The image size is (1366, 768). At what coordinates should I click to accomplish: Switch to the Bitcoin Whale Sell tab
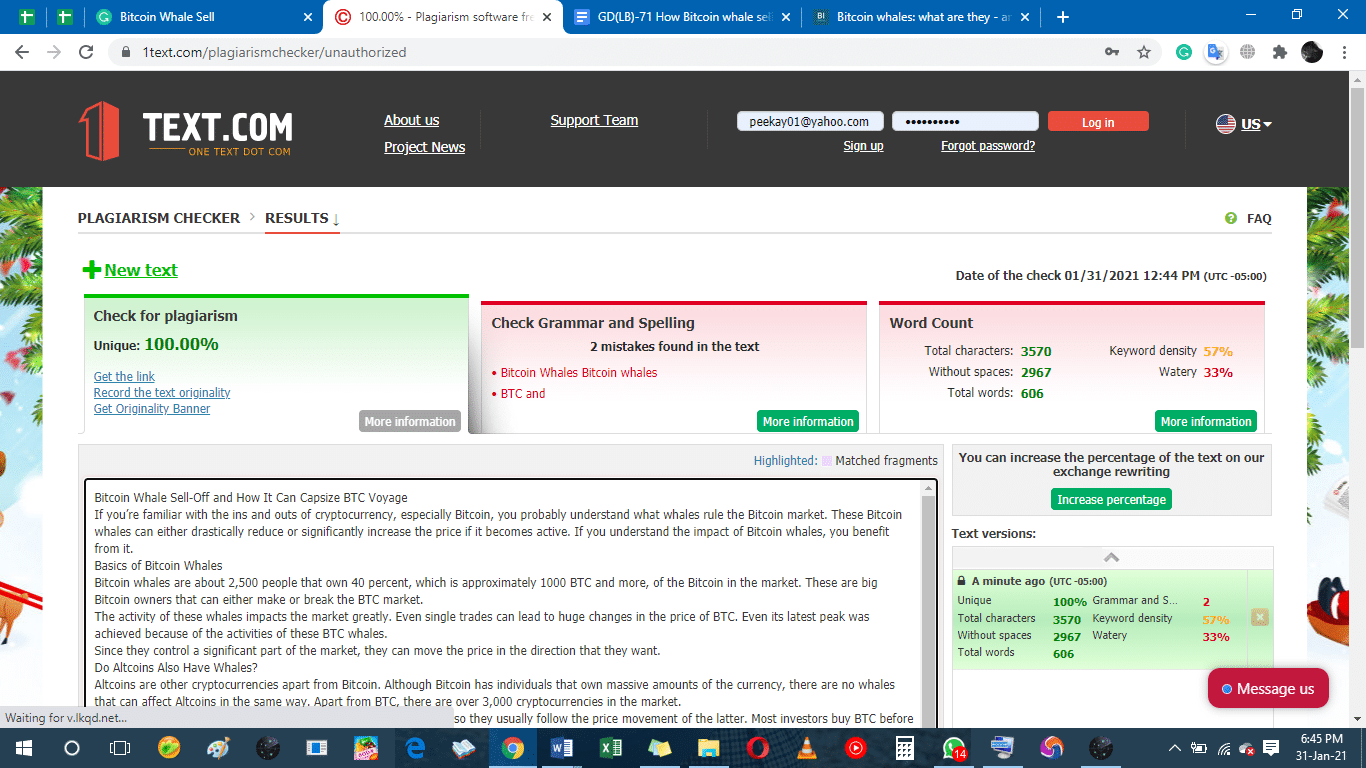[204, 17]
